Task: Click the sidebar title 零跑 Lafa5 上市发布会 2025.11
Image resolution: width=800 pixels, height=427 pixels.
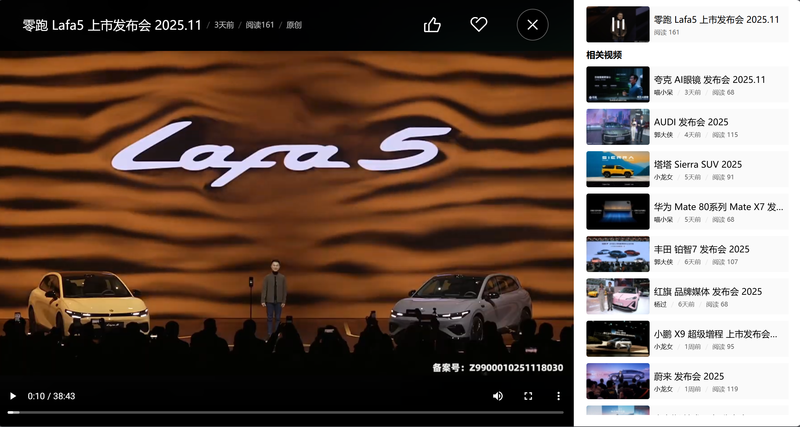Action: pos(716,19)
